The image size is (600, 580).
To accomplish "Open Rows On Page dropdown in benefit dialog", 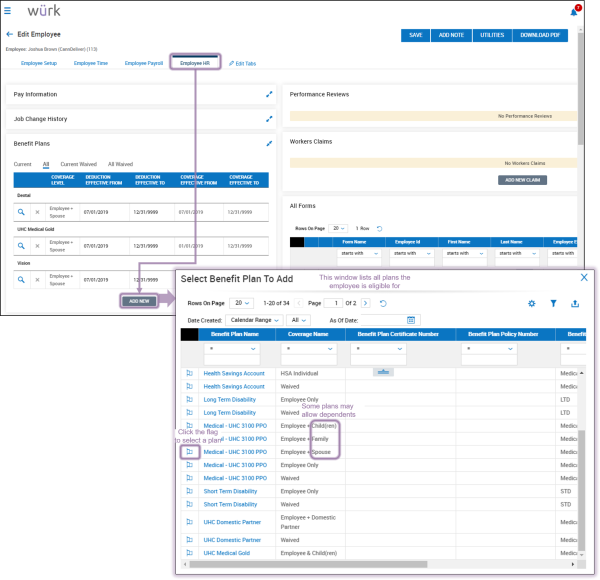I will coord(241,303).
